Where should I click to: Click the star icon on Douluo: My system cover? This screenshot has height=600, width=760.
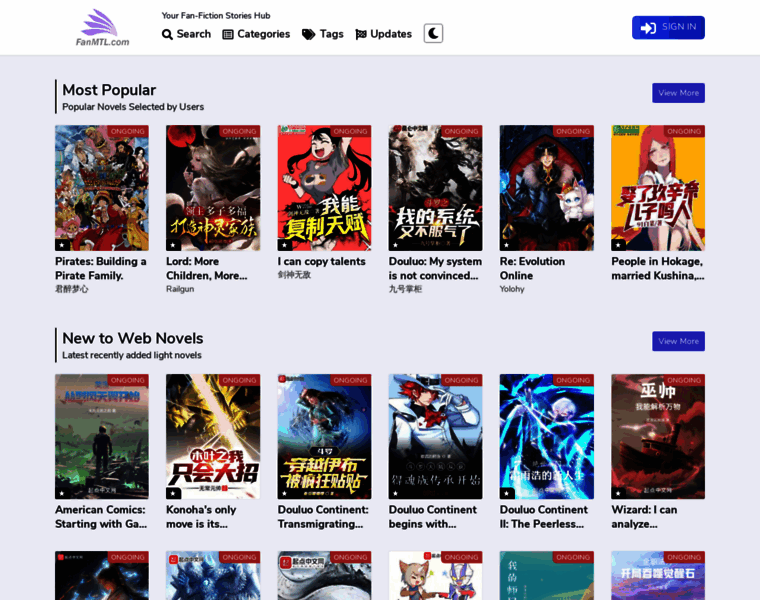pyautogui.click(x=396, y=244)
